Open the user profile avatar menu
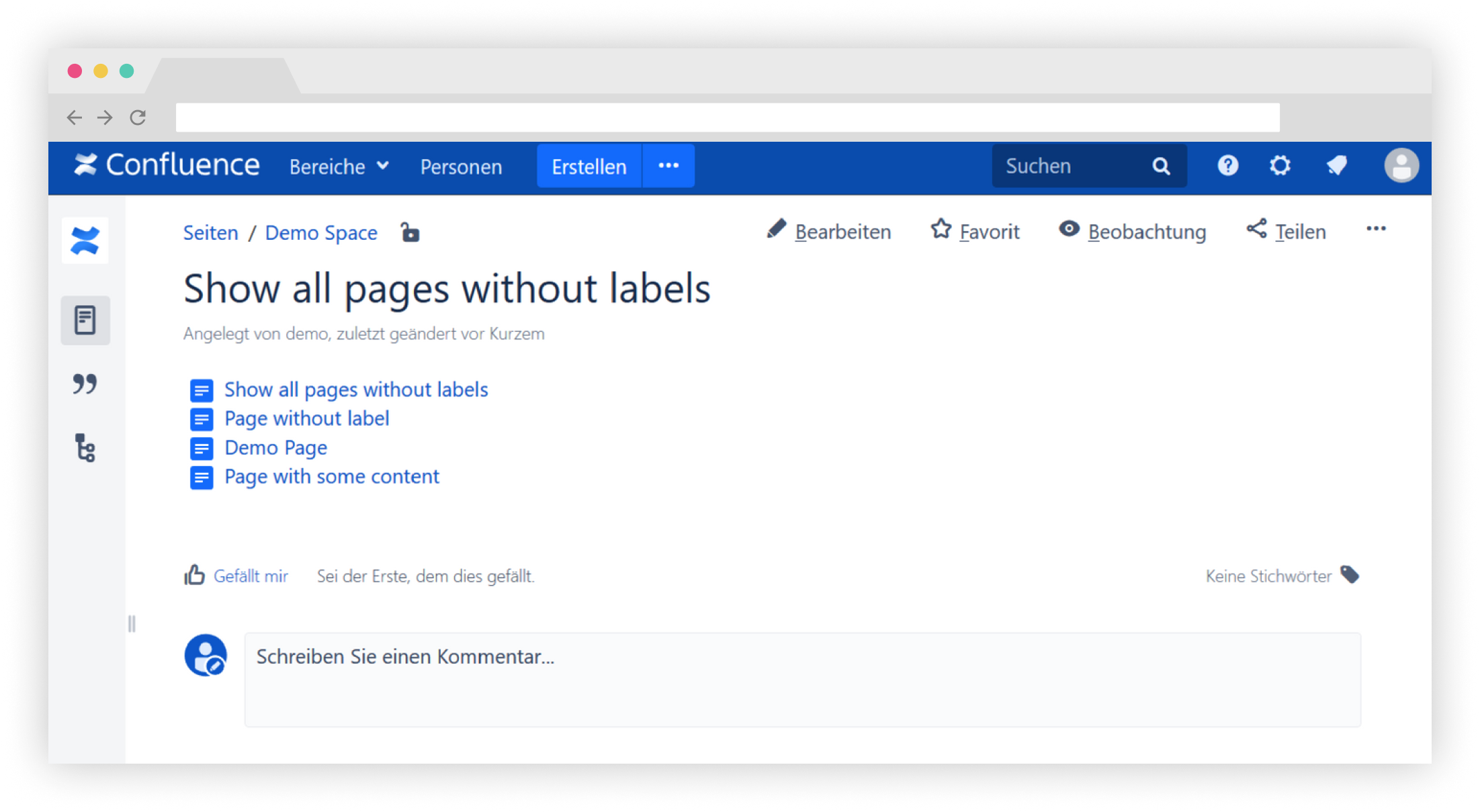Screen dimensions: 1480x812 [1401, 166]
